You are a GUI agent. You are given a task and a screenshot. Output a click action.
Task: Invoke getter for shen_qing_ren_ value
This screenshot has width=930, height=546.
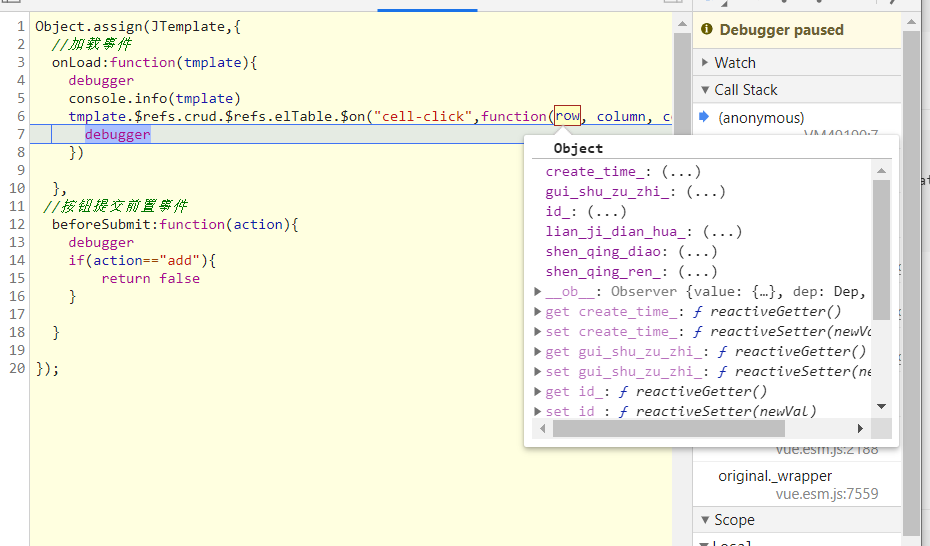[x=697, y=272]
